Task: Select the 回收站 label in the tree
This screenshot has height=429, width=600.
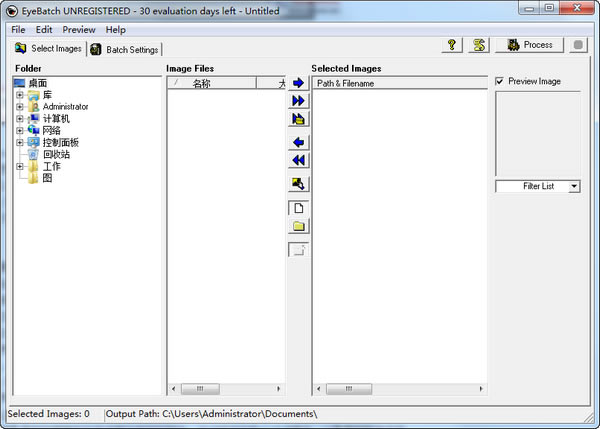Action: [x=56, y=155]
